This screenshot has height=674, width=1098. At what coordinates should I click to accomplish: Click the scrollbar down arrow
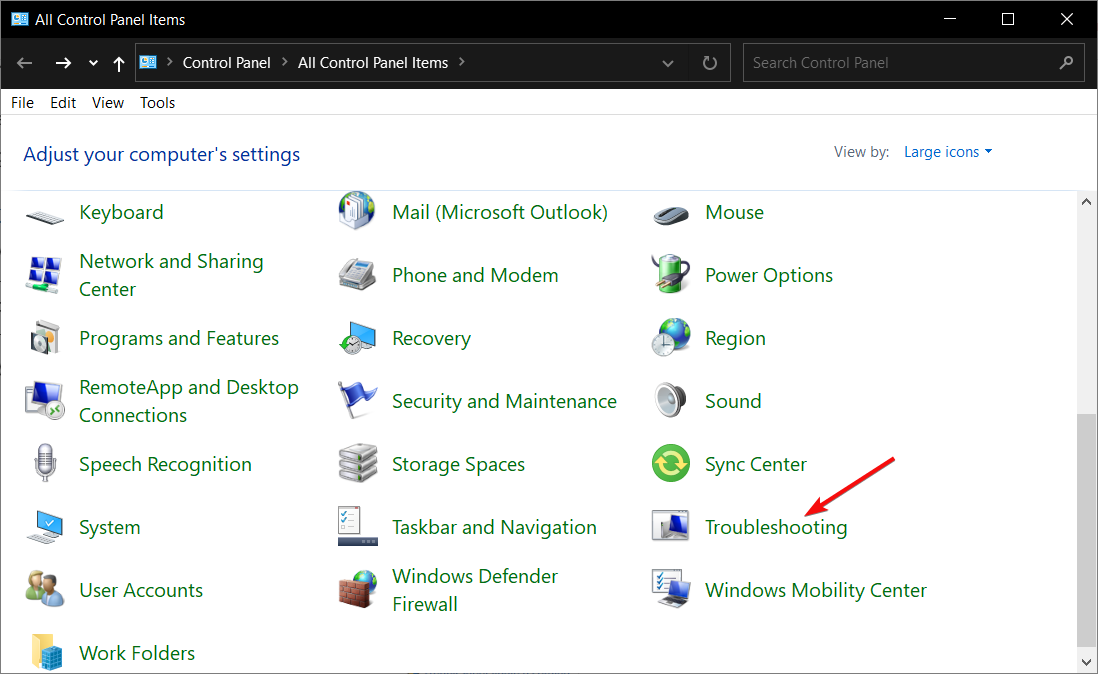(1086, 662)
